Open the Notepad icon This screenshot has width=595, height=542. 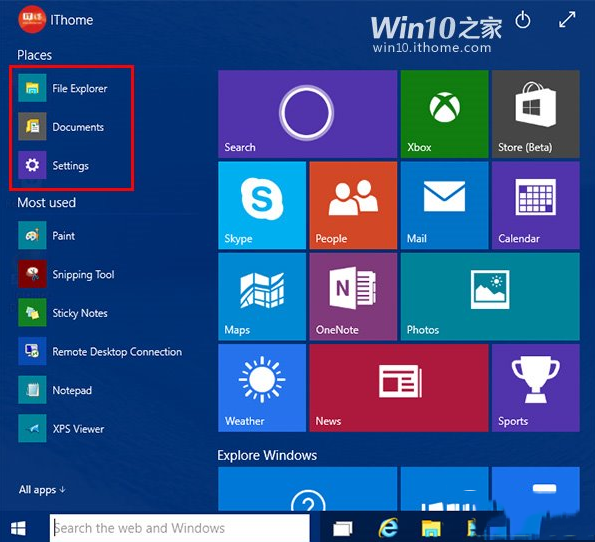coord(32,390)
